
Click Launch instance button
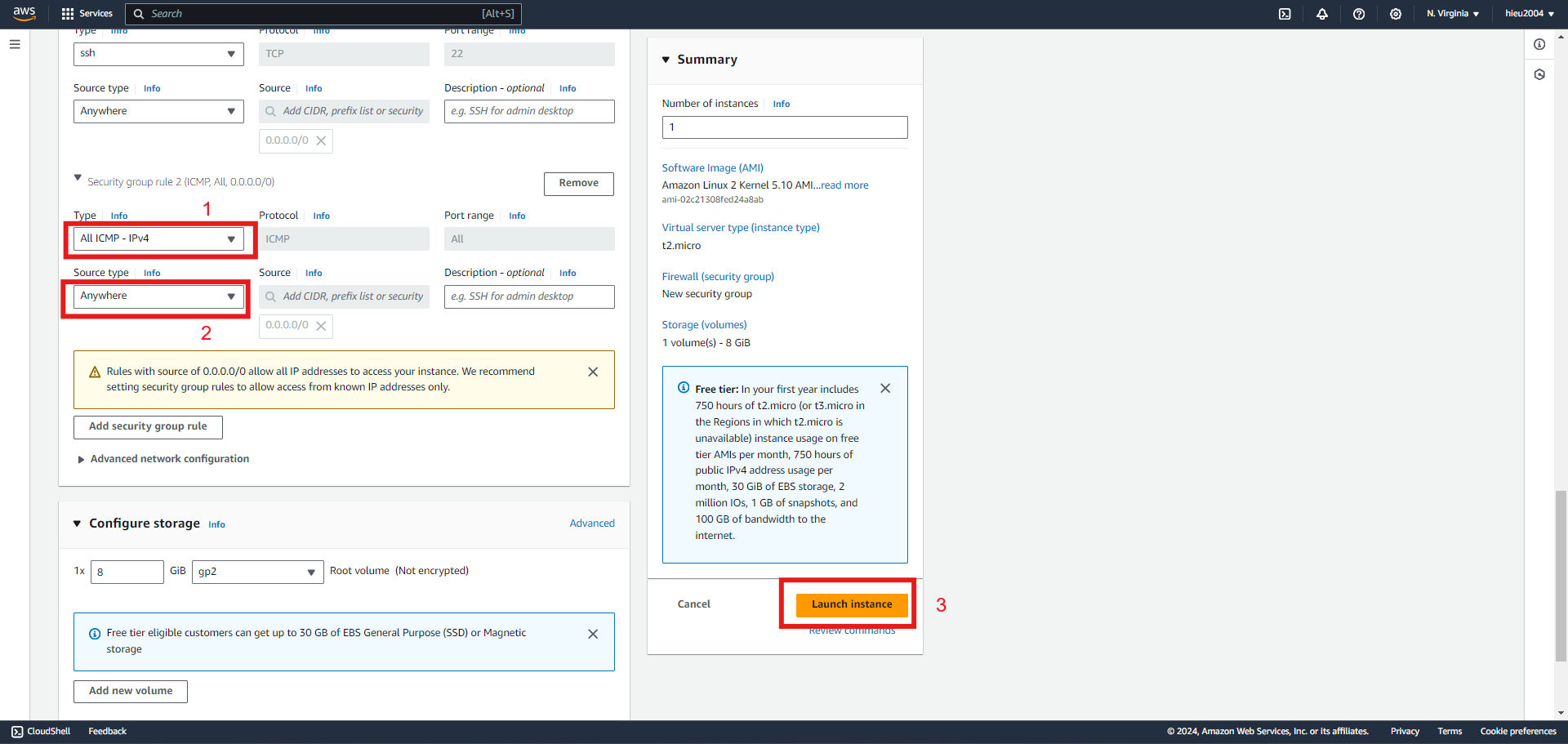852,604
